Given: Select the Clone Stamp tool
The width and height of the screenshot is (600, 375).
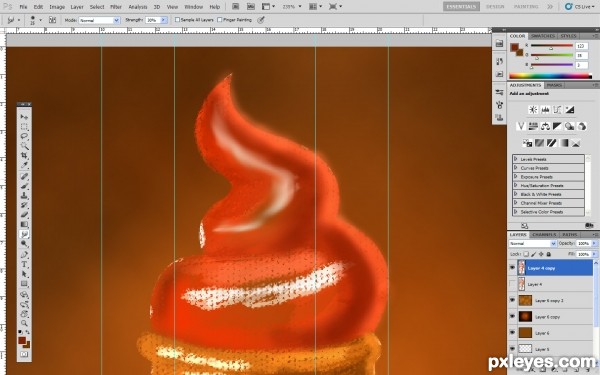Looking at the screenshot, I should pos(24,196).
